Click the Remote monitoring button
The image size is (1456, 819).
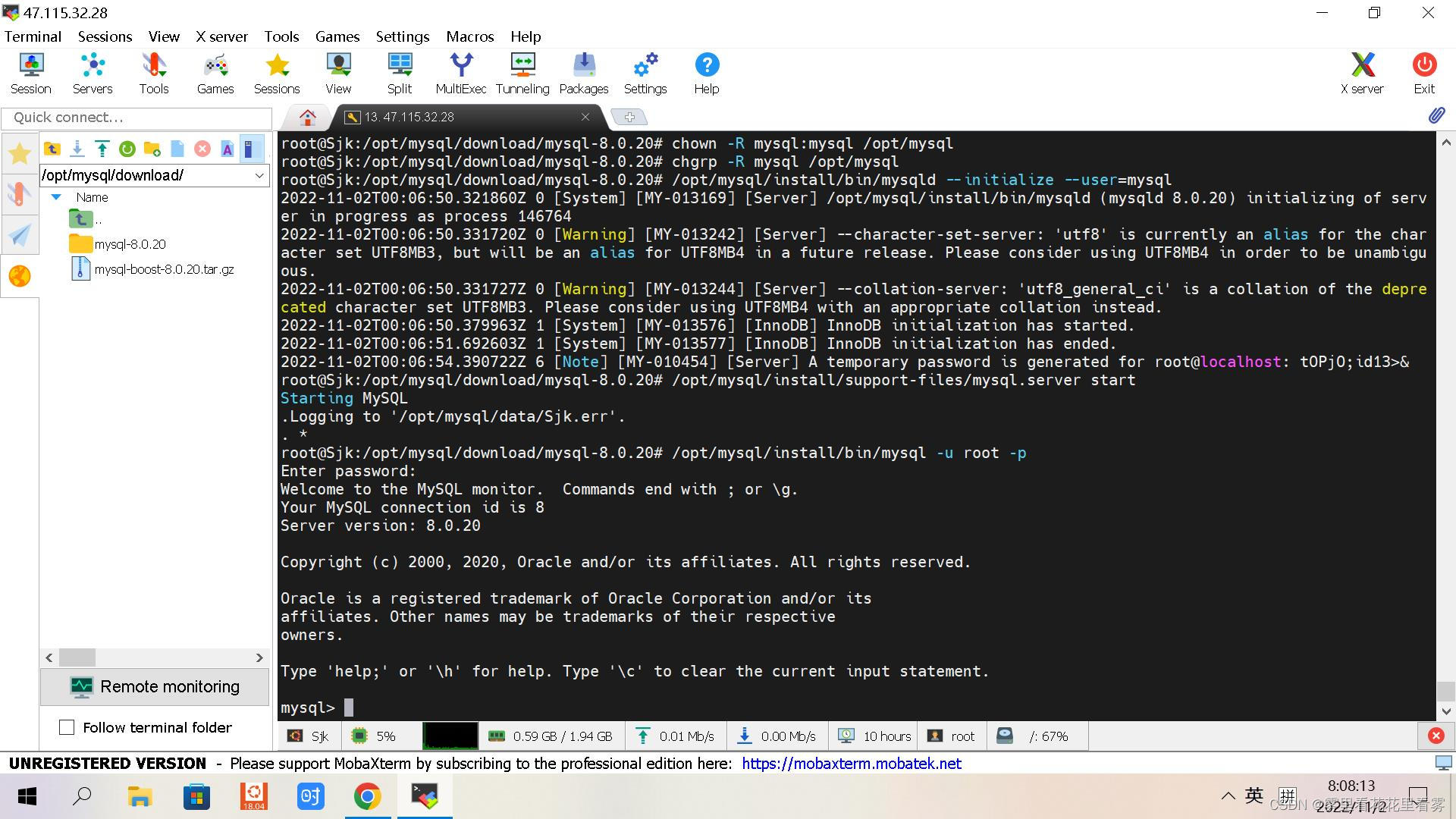tap(155, 686)
